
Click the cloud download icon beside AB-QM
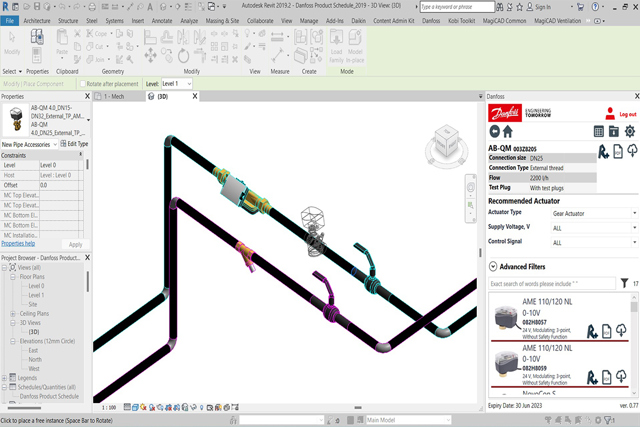click(x=632, y=151)
